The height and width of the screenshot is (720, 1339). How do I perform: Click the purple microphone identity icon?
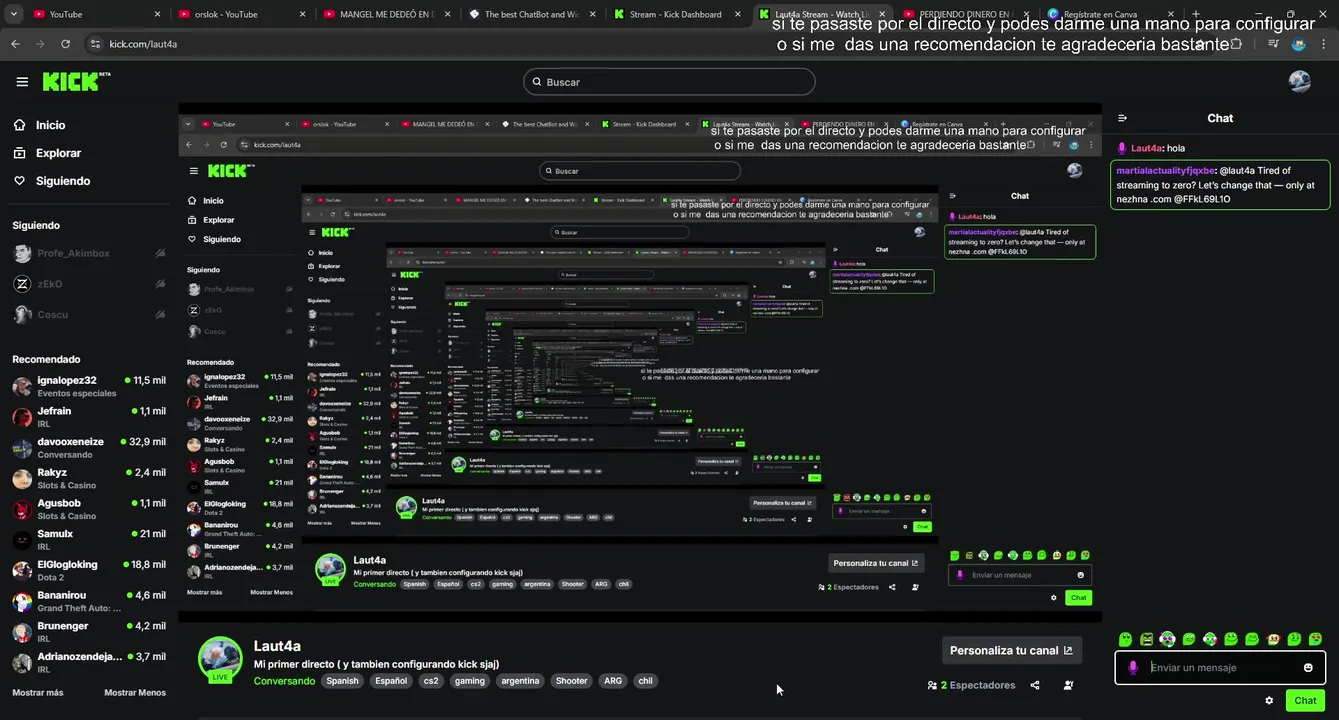pyautogui.click(x=1133, y=667)
